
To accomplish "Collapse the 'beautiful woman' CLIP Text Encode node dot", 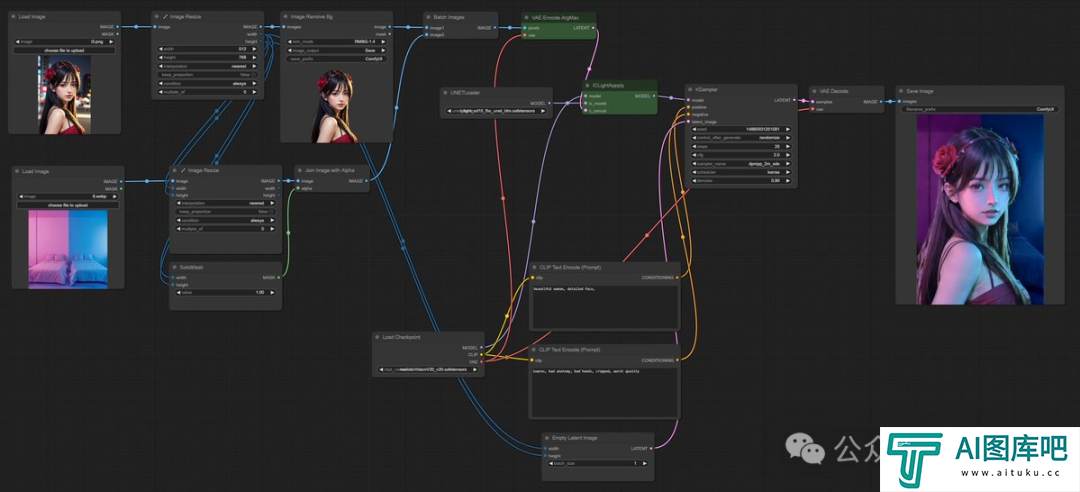I will click(534, 267).
